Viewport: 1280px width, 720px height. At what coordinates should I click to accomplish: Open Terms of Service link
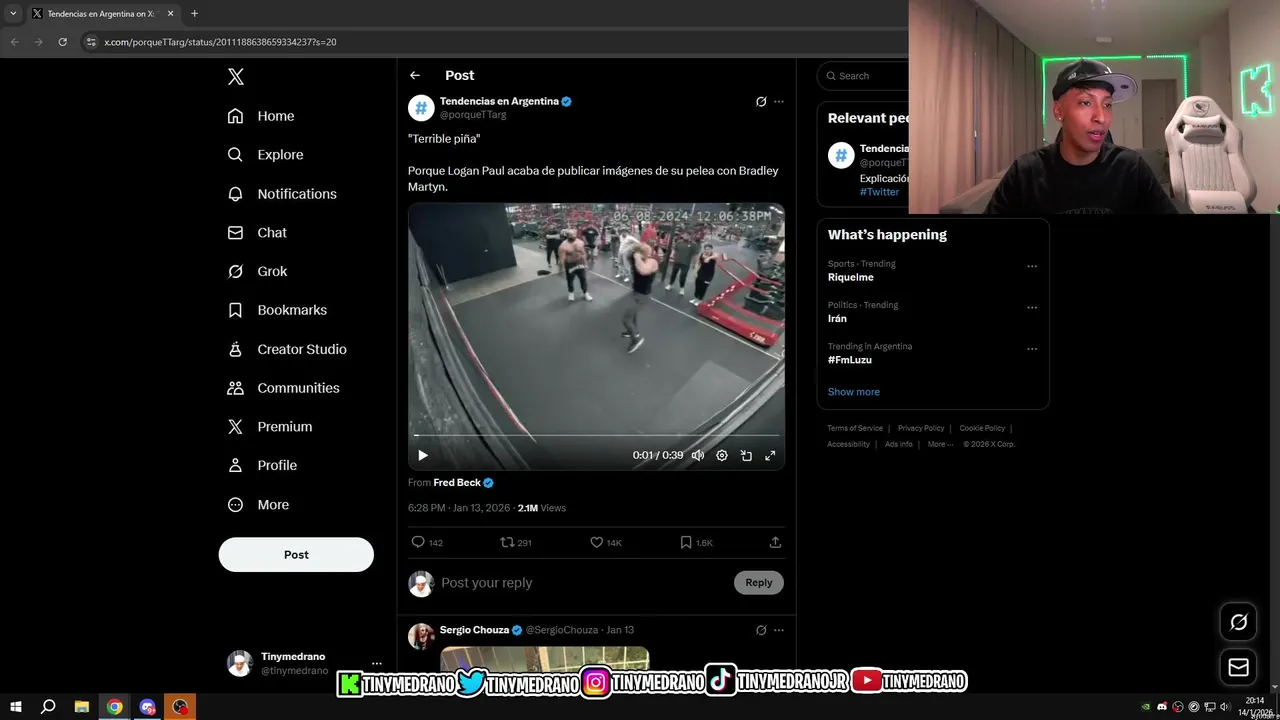click(x=855, y=428)
